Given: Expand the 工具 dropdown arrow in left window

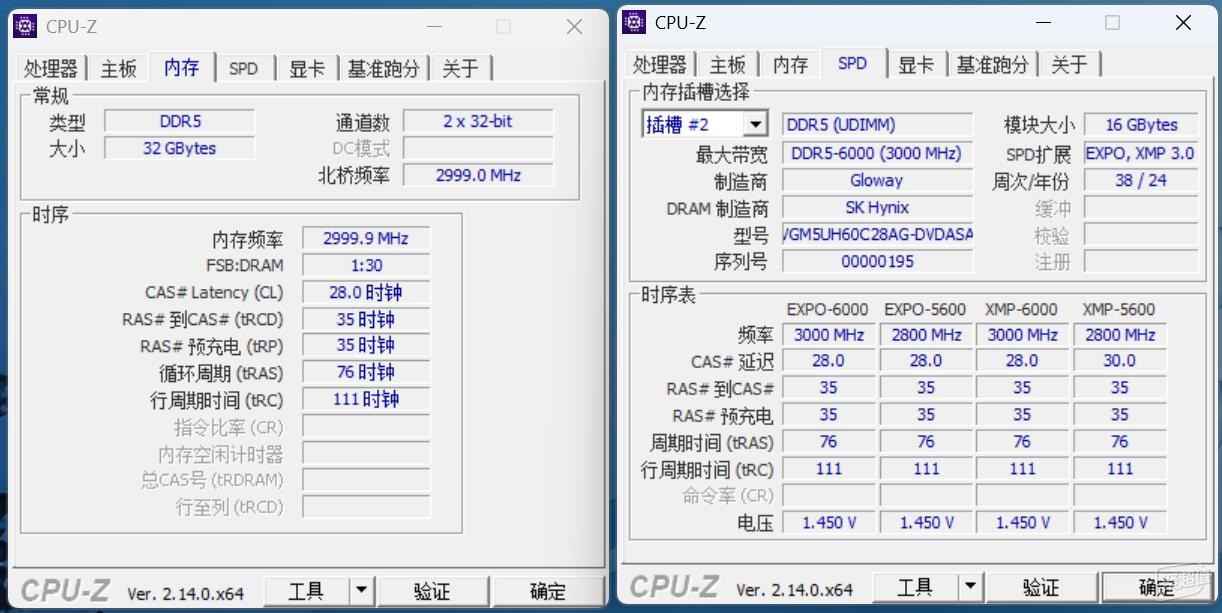Looking at the screenshot, I should click(359, 592).
